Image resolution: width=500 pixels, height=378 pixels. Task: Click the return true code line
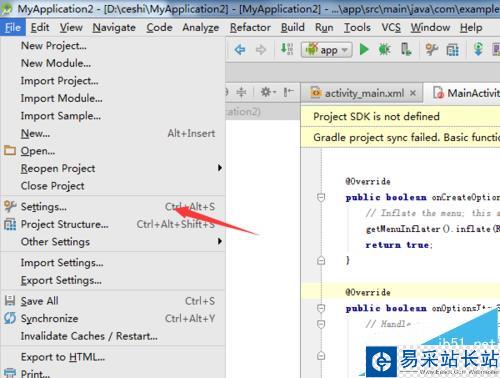click(399, 245)
